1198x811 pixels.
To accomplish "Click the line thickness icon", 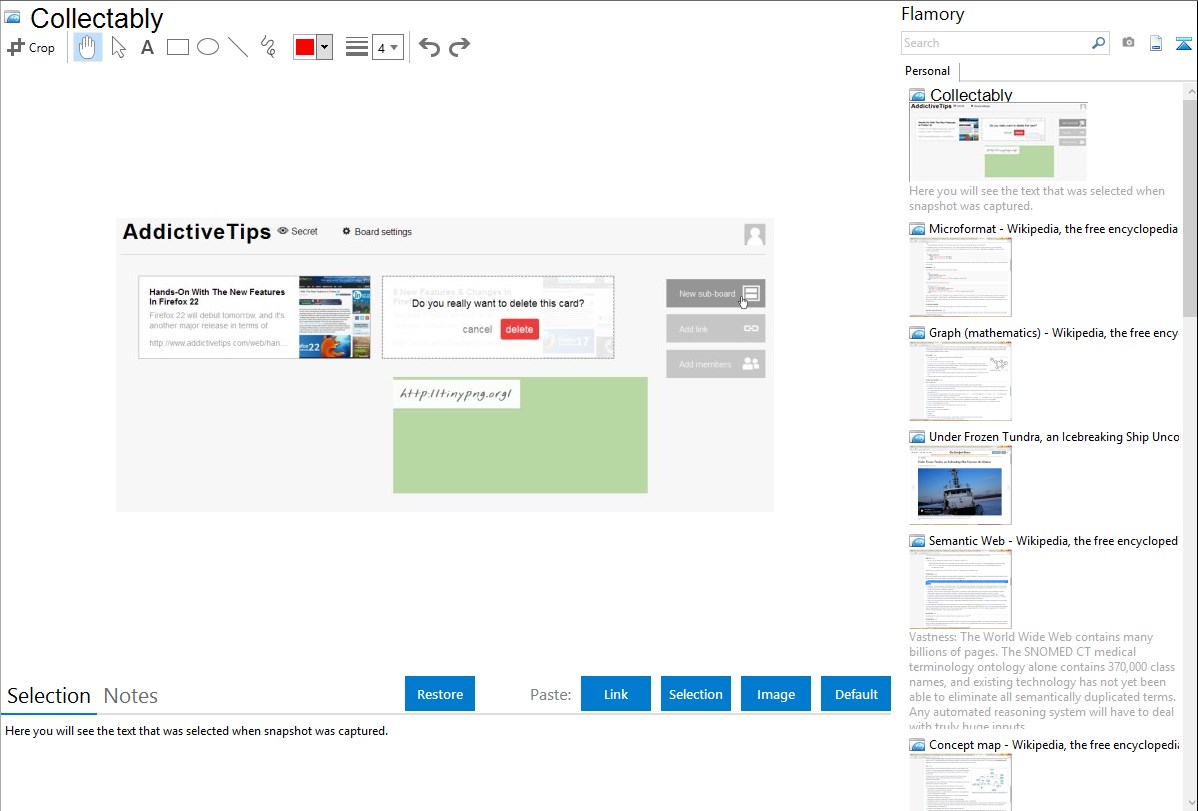I will click(x=357, y=47).
